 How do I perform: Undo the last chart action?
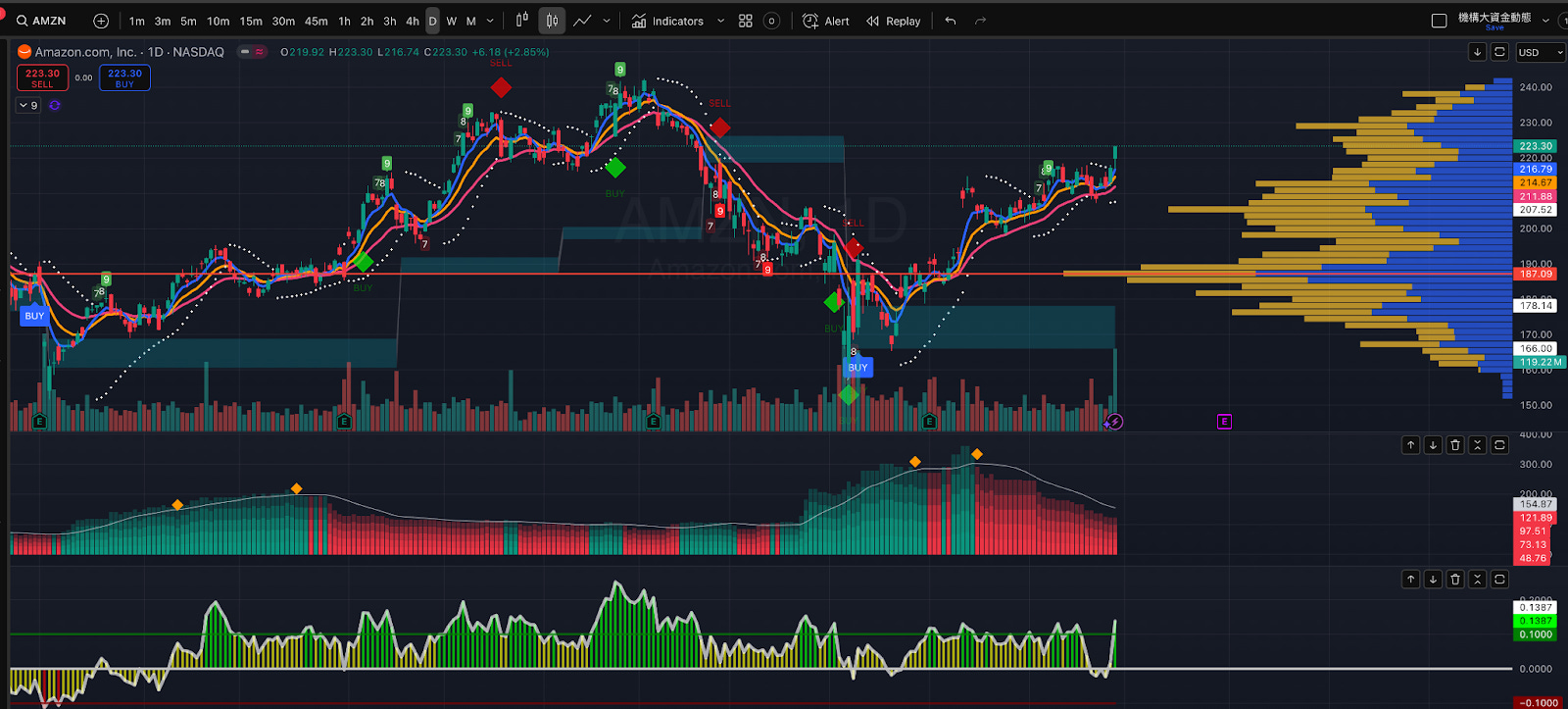pos(951,21)
